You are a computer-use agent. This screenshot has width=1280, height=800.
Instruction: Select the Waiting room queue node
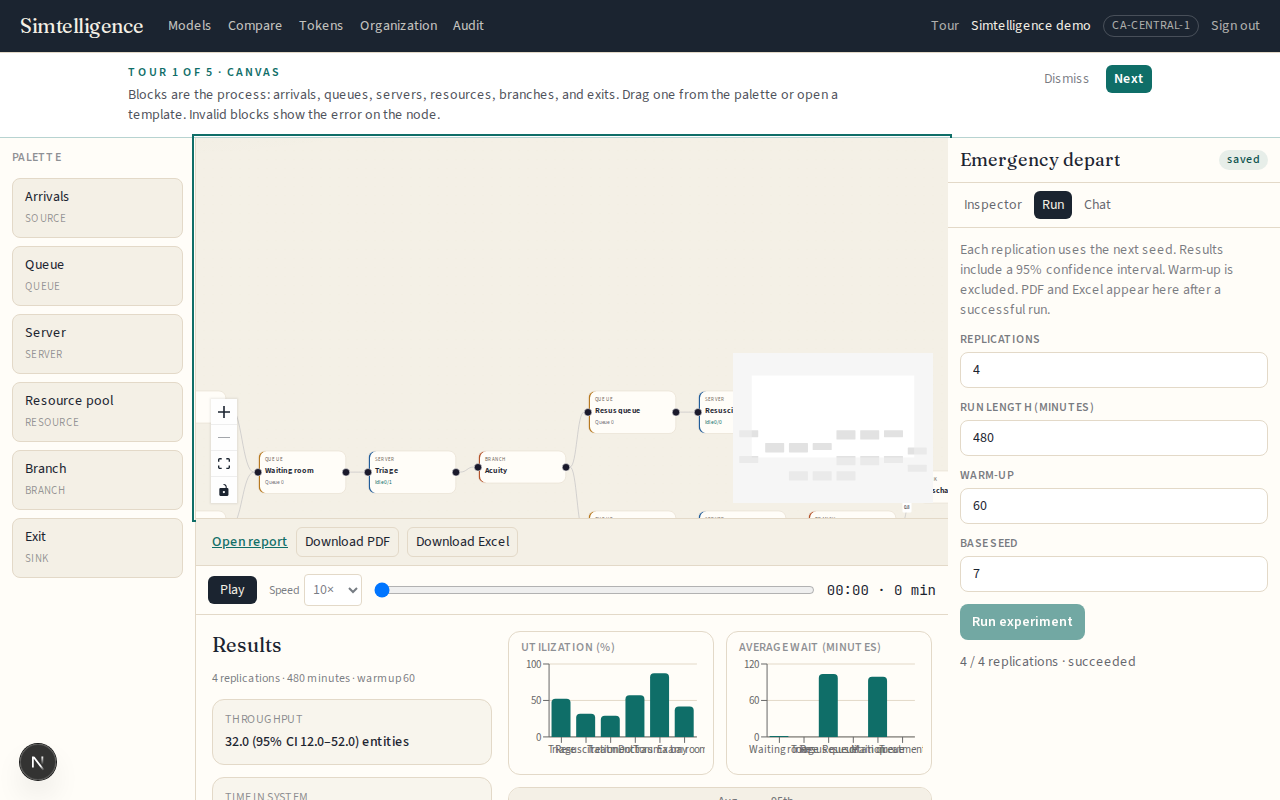click(302, 472)
